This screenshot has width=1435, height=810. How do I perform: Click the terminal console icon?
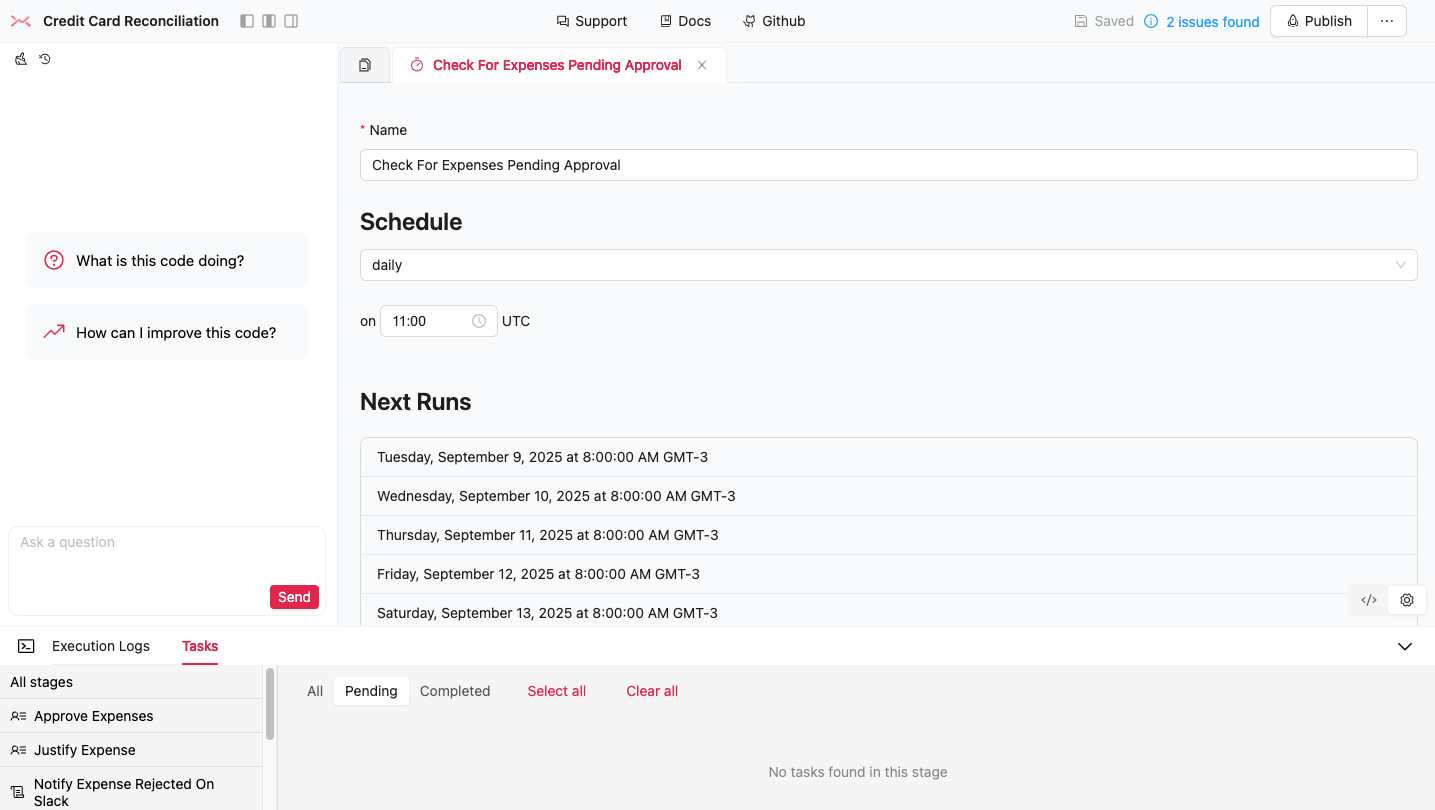coord(26,646)
